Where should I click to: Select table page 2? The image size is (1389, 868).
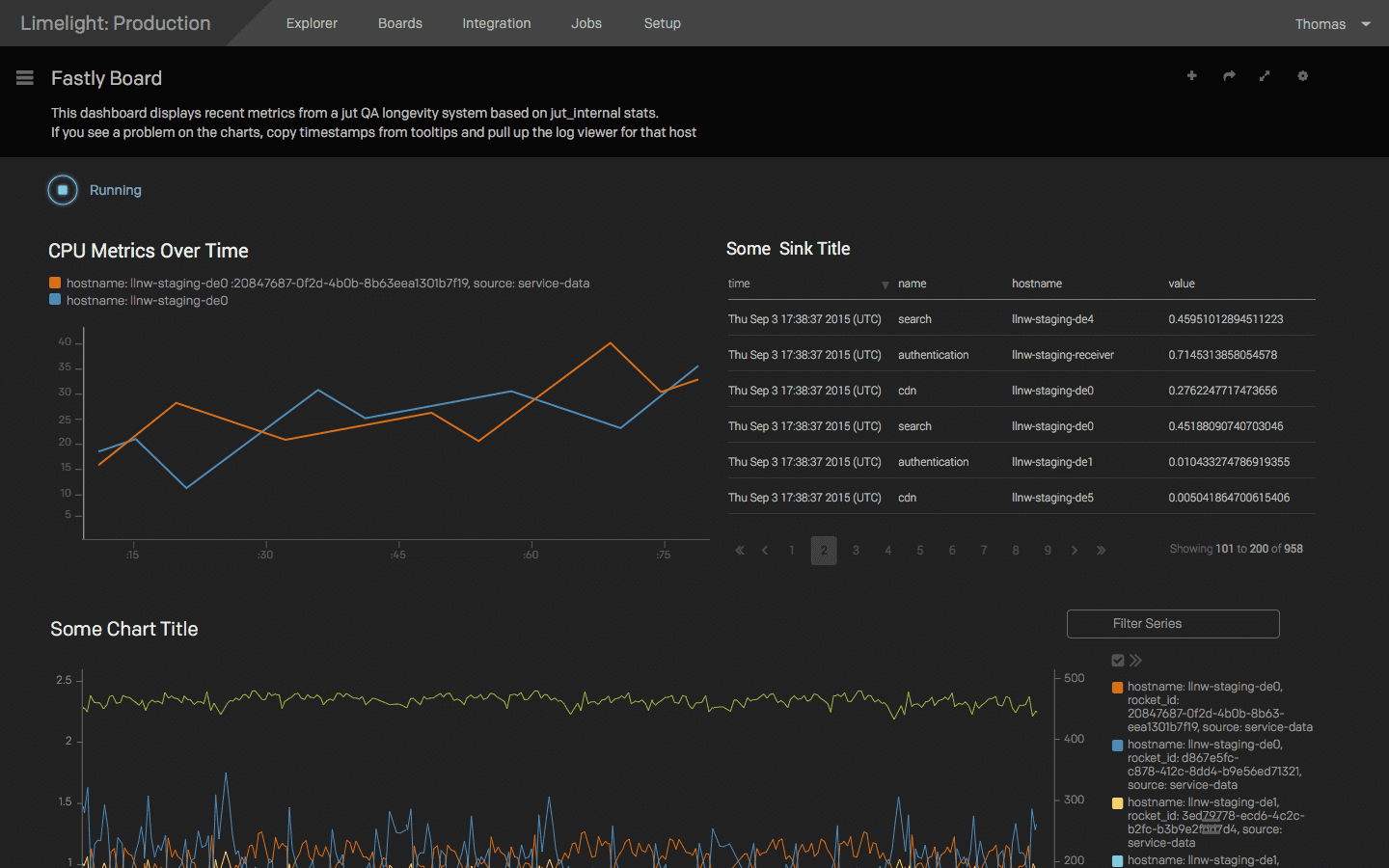pyautogui.click(x=824, y=551)
